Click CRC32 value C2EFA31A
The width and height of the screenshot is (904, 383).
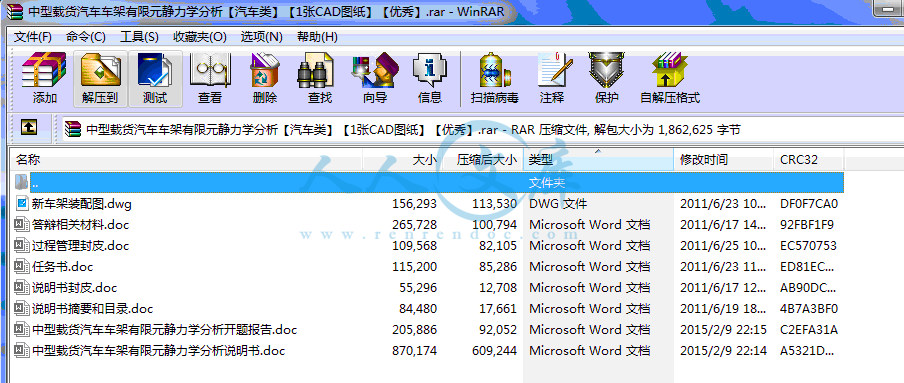pyautogui.click(x=809, y=330)
